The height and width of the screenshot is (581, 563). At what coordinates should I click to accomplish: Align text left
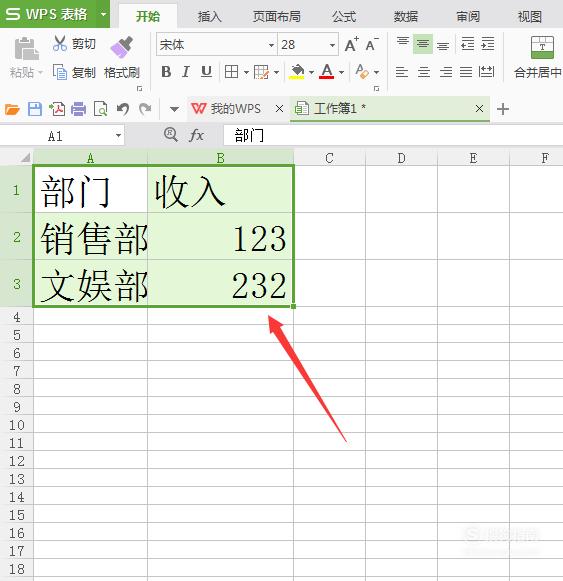click(402, 72)
